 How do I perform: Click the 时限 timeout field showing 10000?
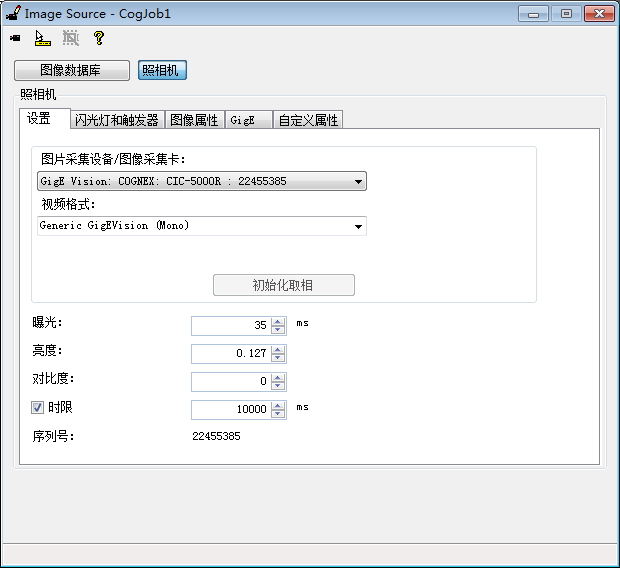click(x=231, y=409)
